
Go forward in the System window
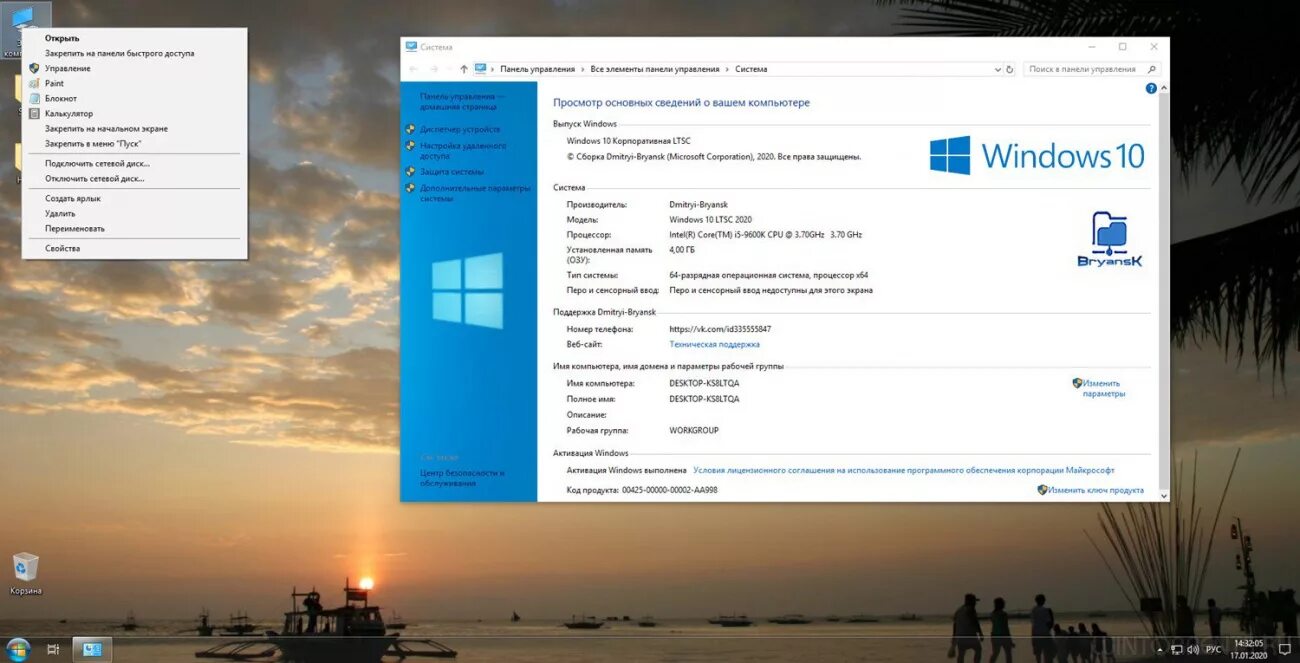click(434, 69)
